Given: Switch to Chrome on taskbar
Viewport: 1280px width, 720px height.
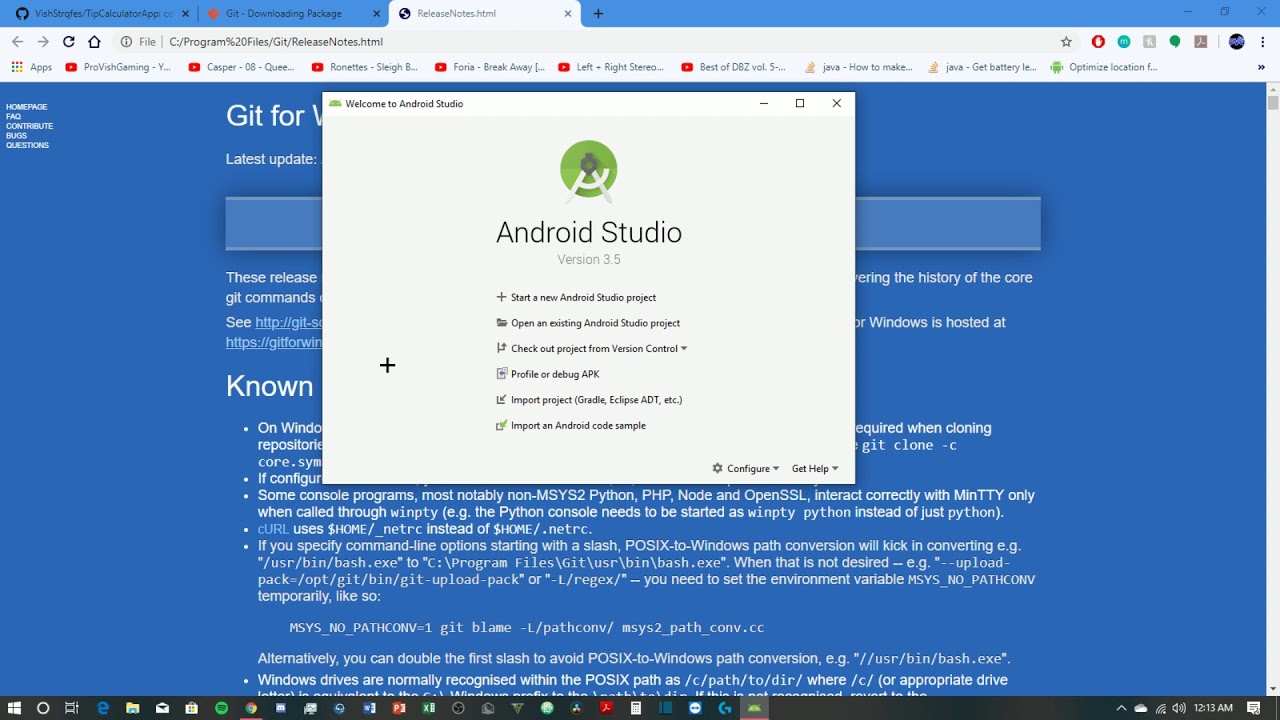Looking at the screenshot, I should point(251,708).
